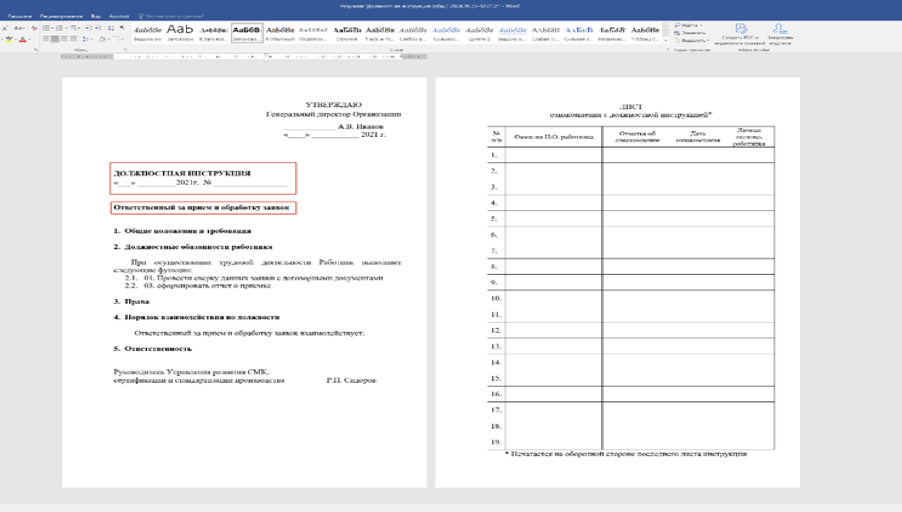Screen dimensions: 902x512
Task: Expand the styles gallery list
Action: pos(664,41)
